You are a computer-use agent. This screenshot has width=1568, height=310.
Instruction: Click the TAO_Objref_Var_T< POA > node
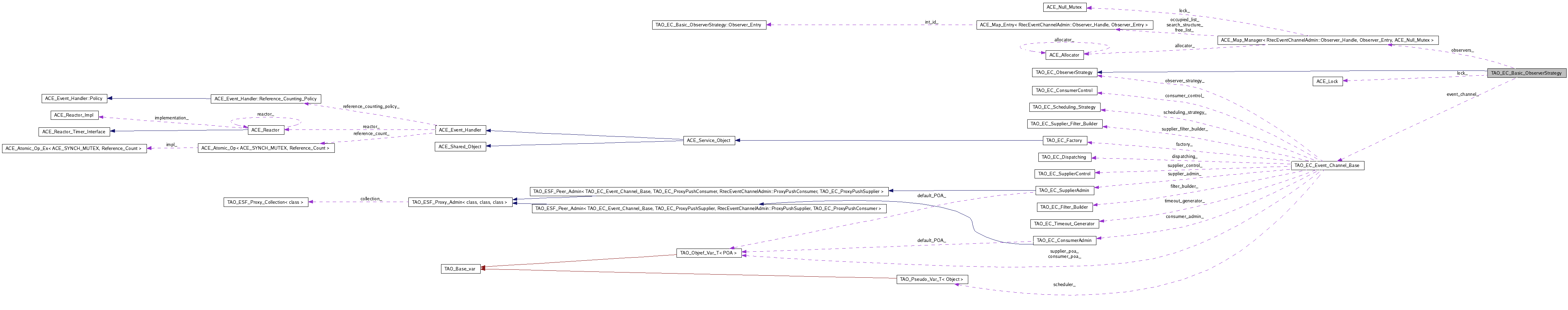[x=708, y=253]
